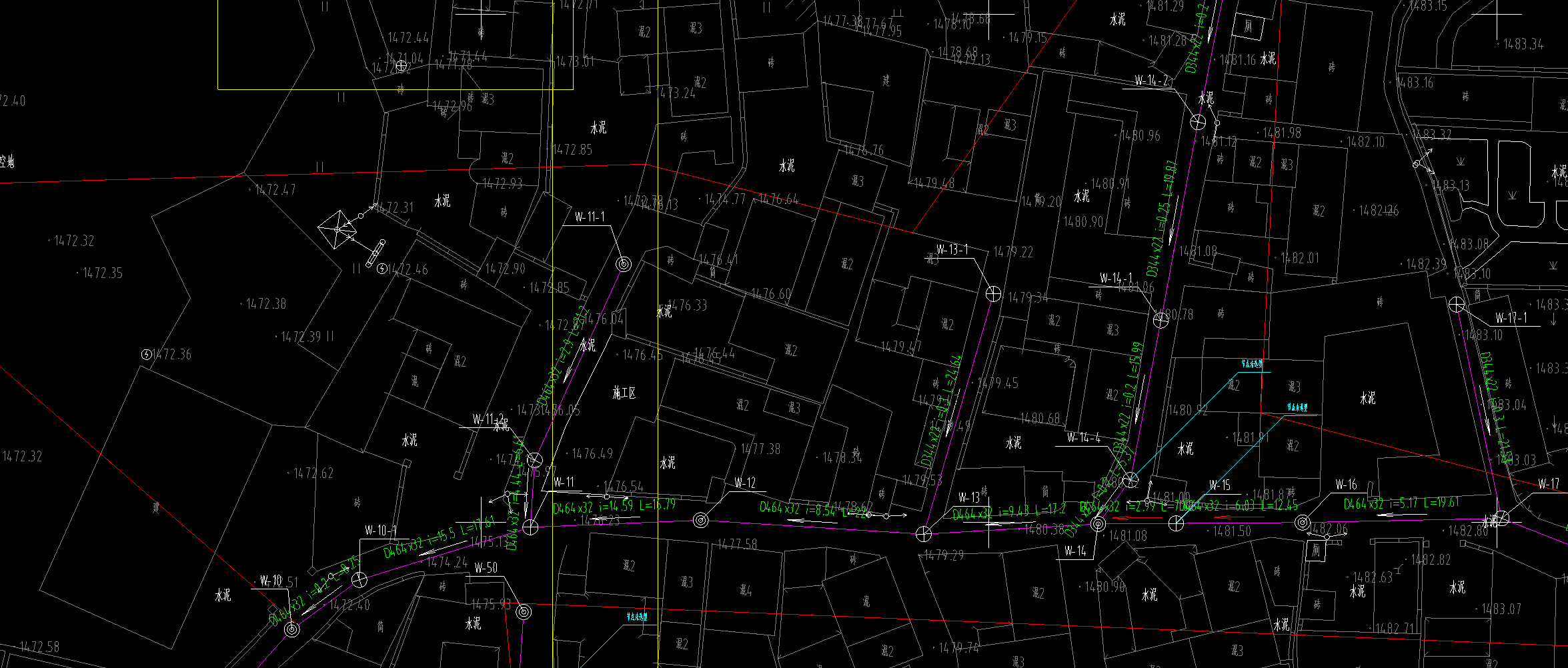The width and height of the screenshot is (1568, 668).
Task: Click pipe annotation D464x32 i=14.59 L=16.79
Action: pos(614,506)
